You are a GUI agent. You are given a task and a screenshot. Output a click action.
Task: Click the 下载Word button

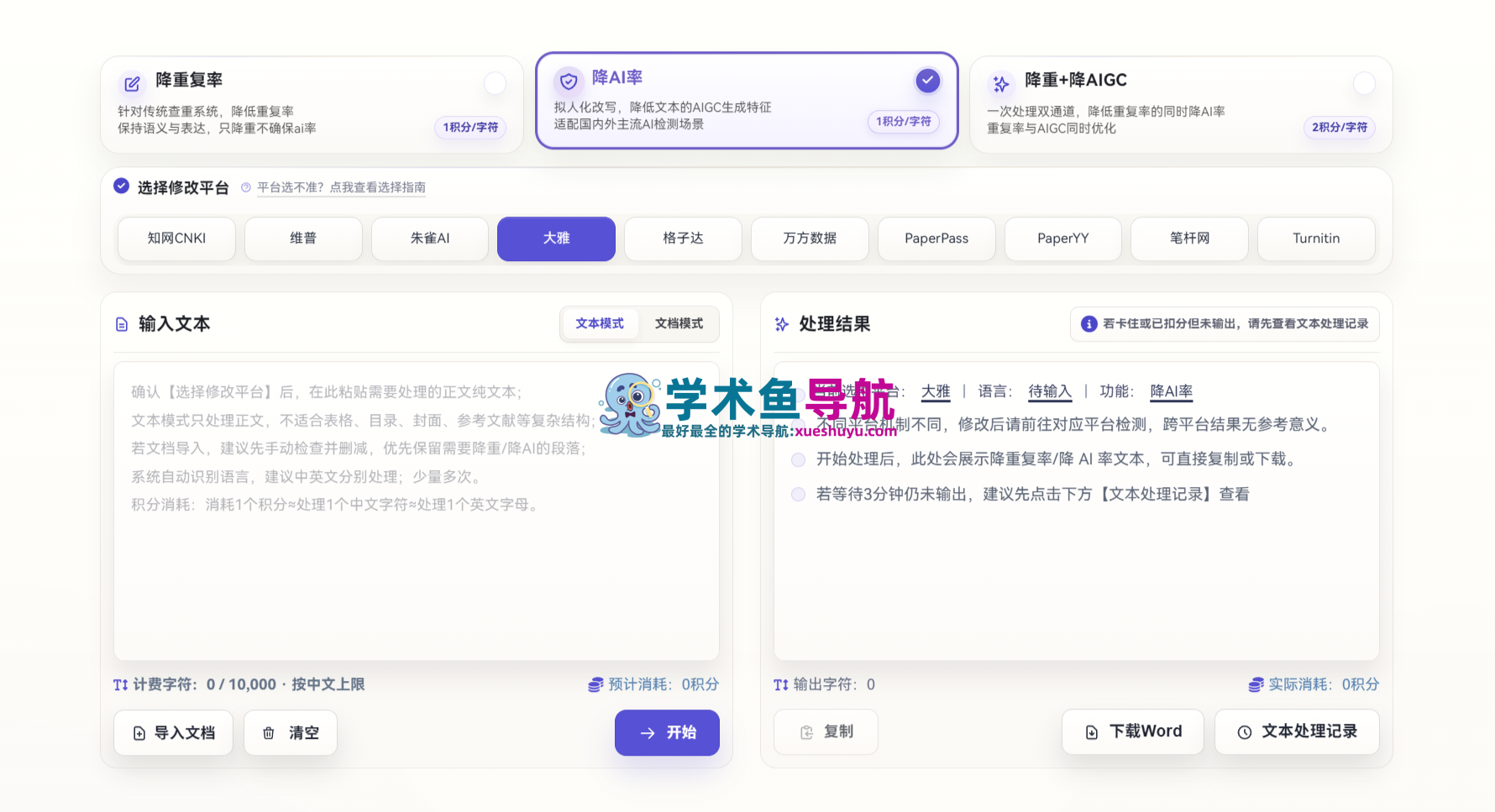click(1133, 732)
